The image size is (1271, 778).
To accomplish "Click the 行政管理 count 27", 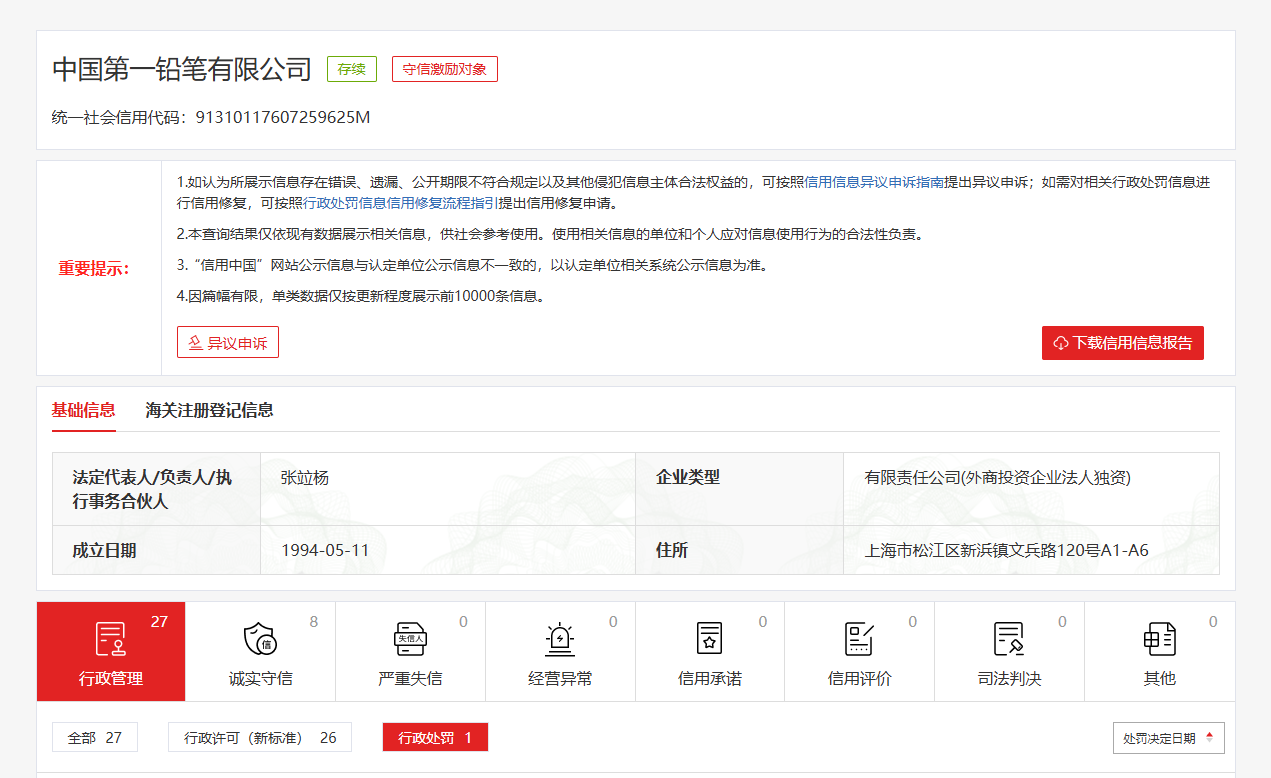I will click(x=160, y=622).
